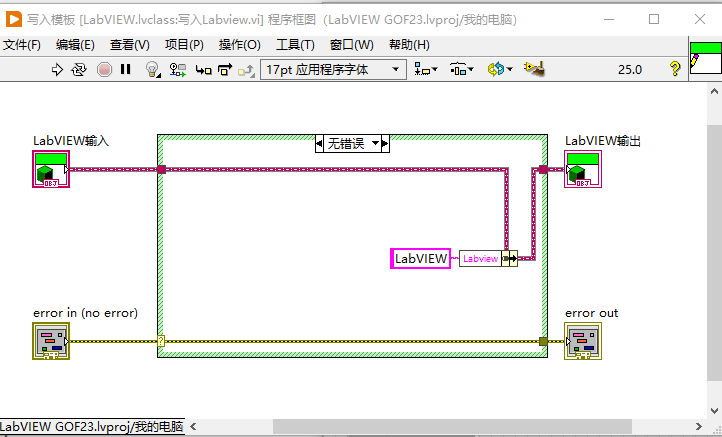722x437 pixels.
Task: Select the LabVIEW输入 class terminal
Action: 51,169
